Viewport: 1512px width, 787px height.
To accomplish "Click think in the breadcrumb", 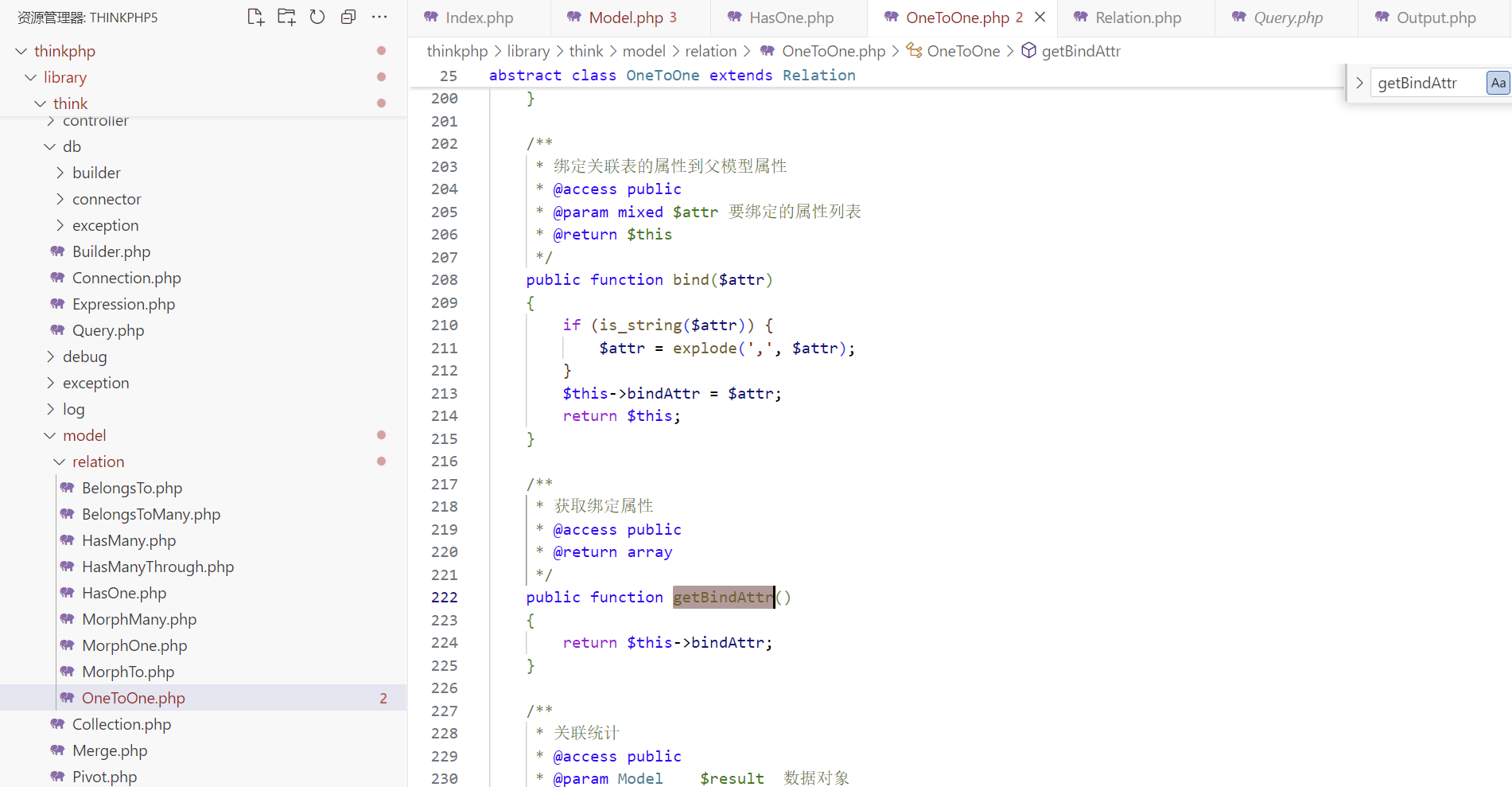I will coord(586,51).
